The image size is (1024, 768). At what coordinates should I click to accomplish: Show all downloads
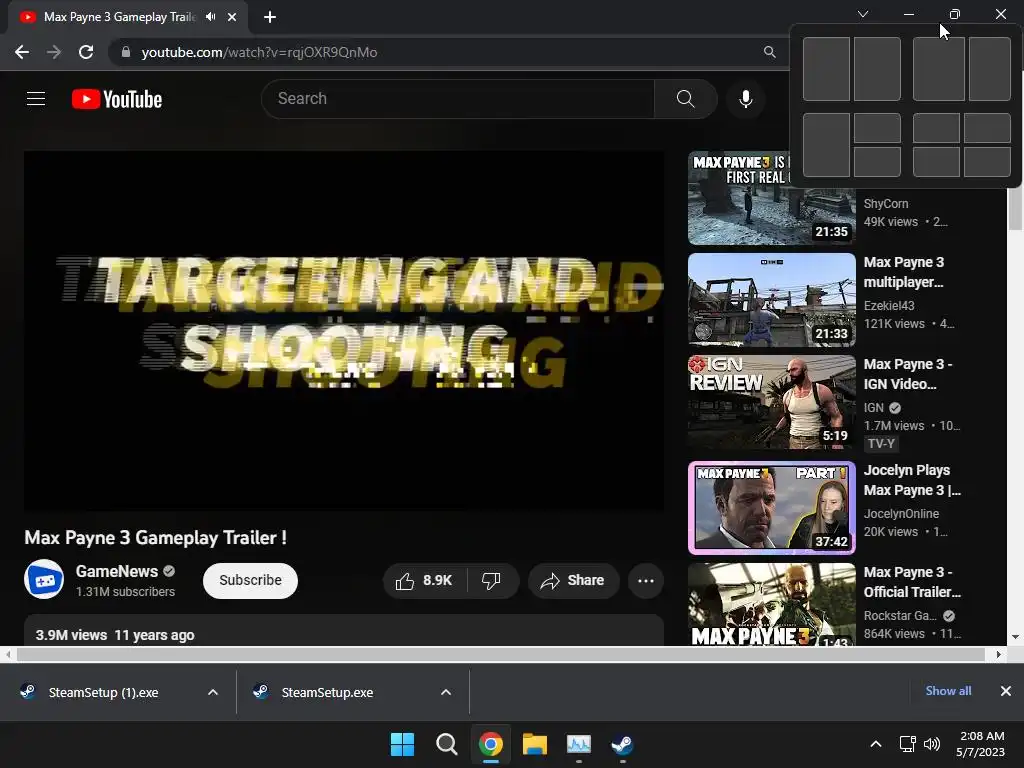tap(948, 691)
